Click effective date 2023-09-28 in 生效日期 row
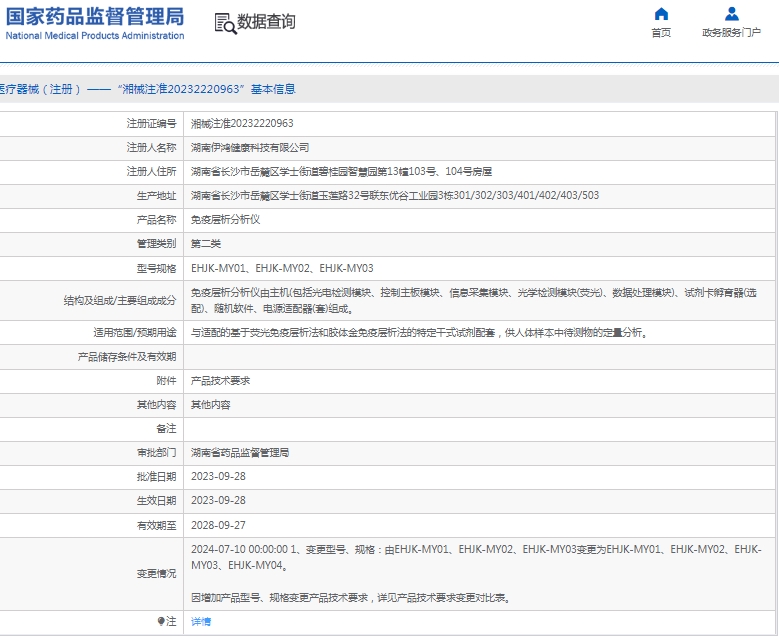 [219, 500]
